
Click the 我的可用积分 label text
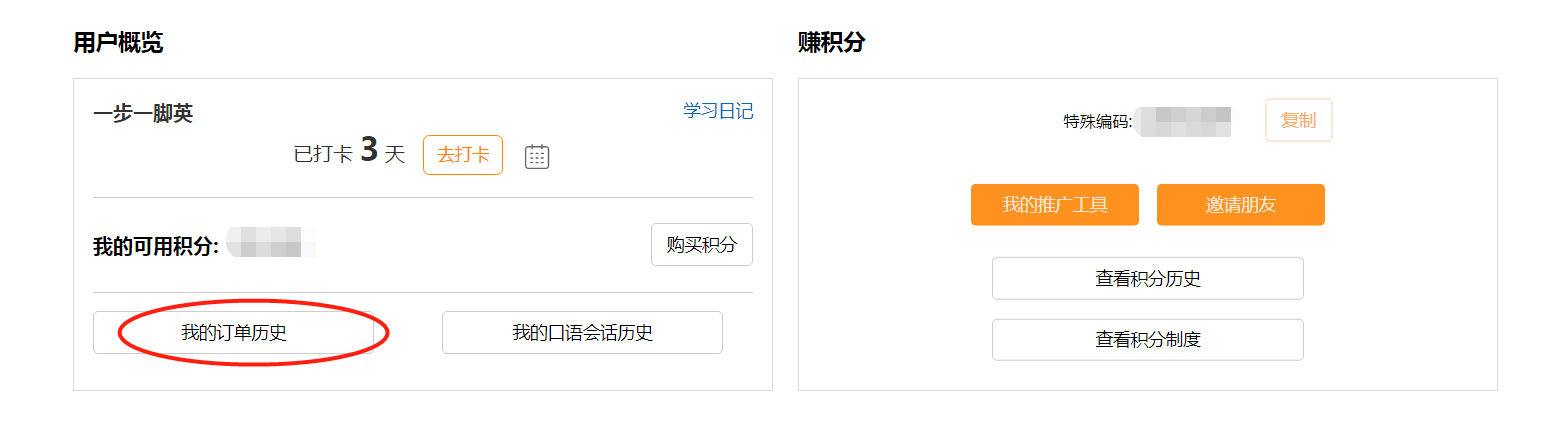click(x=156, y=246)
